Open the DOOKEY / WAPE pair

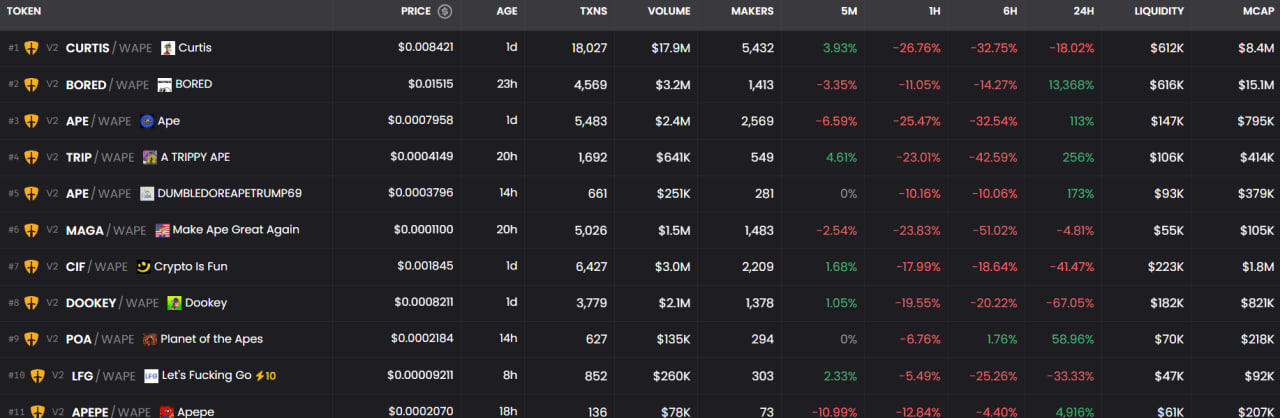tap(112, 303)
